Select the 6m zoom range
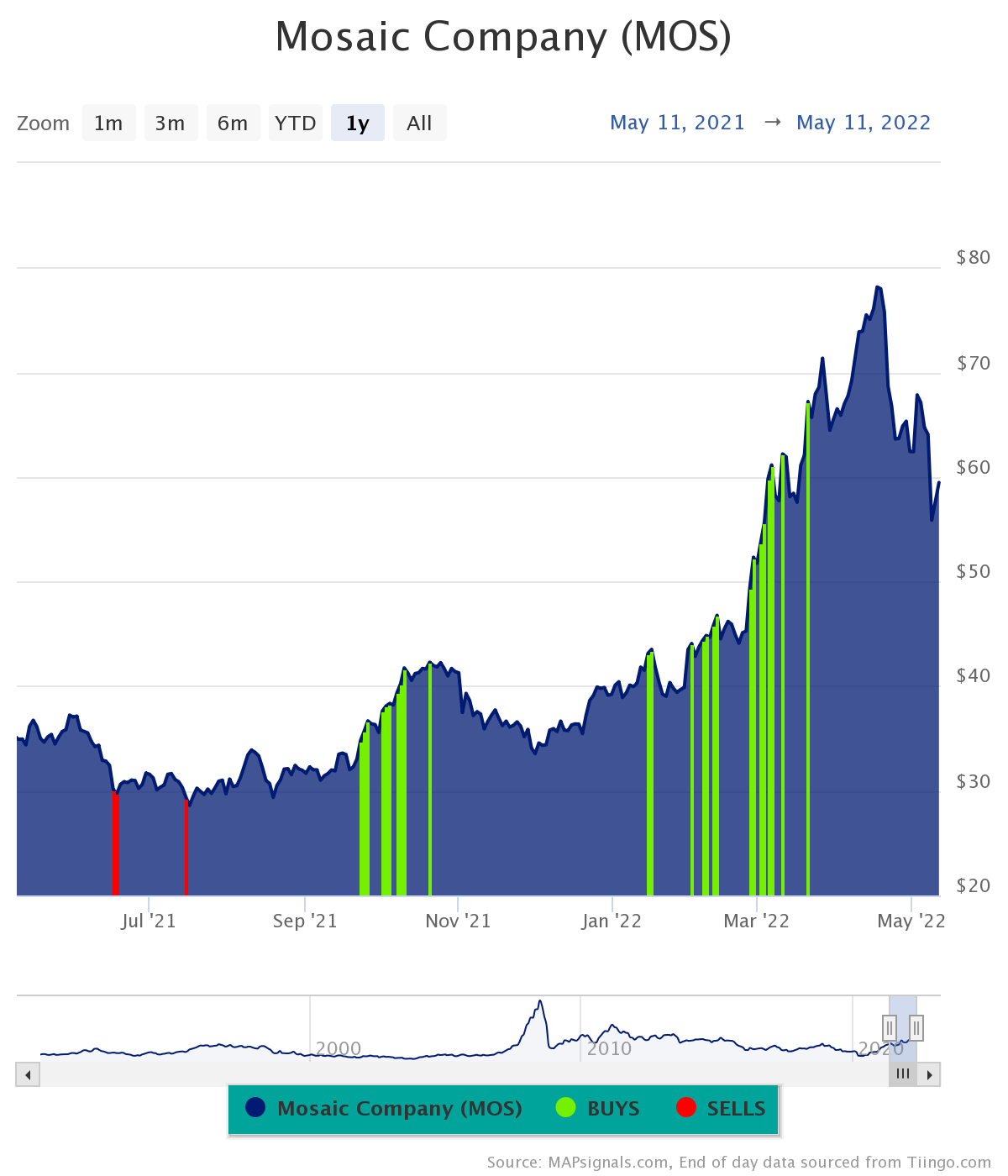The width and height of the screenshot is (1008, 1176). (234, 123)
